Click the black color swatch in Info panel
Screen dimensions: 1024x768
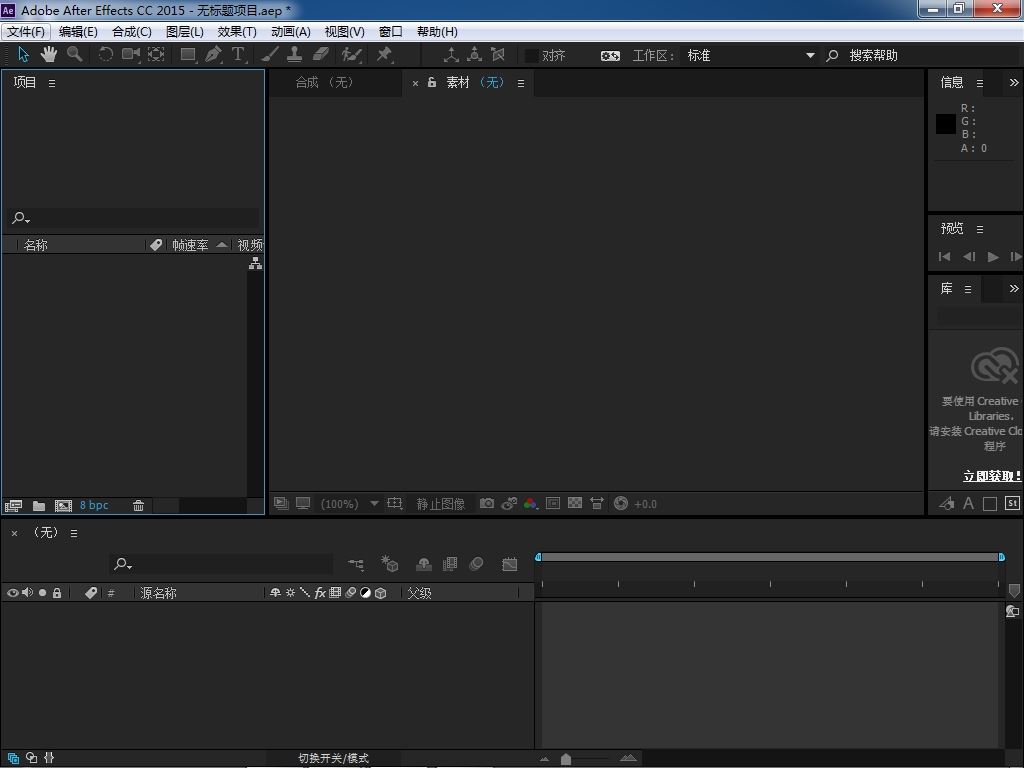[946, 124]
